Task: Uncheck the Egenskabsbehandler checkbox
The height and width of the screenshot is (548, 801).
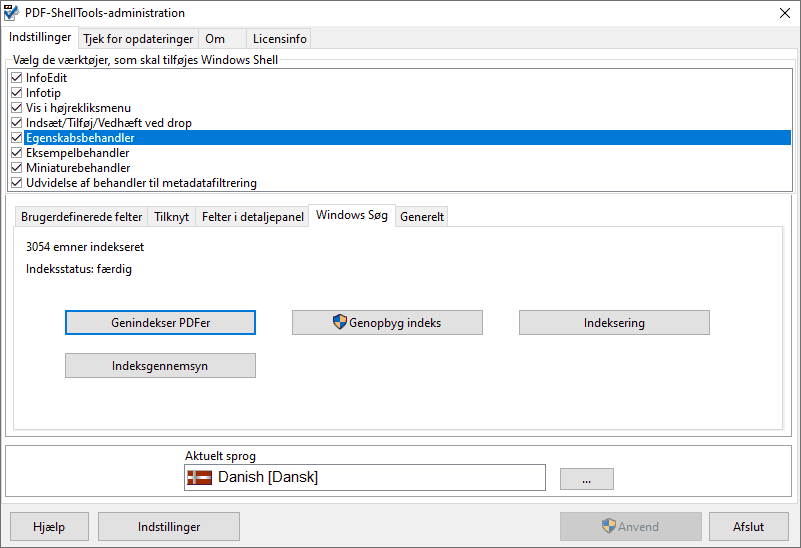Action: 17,137
